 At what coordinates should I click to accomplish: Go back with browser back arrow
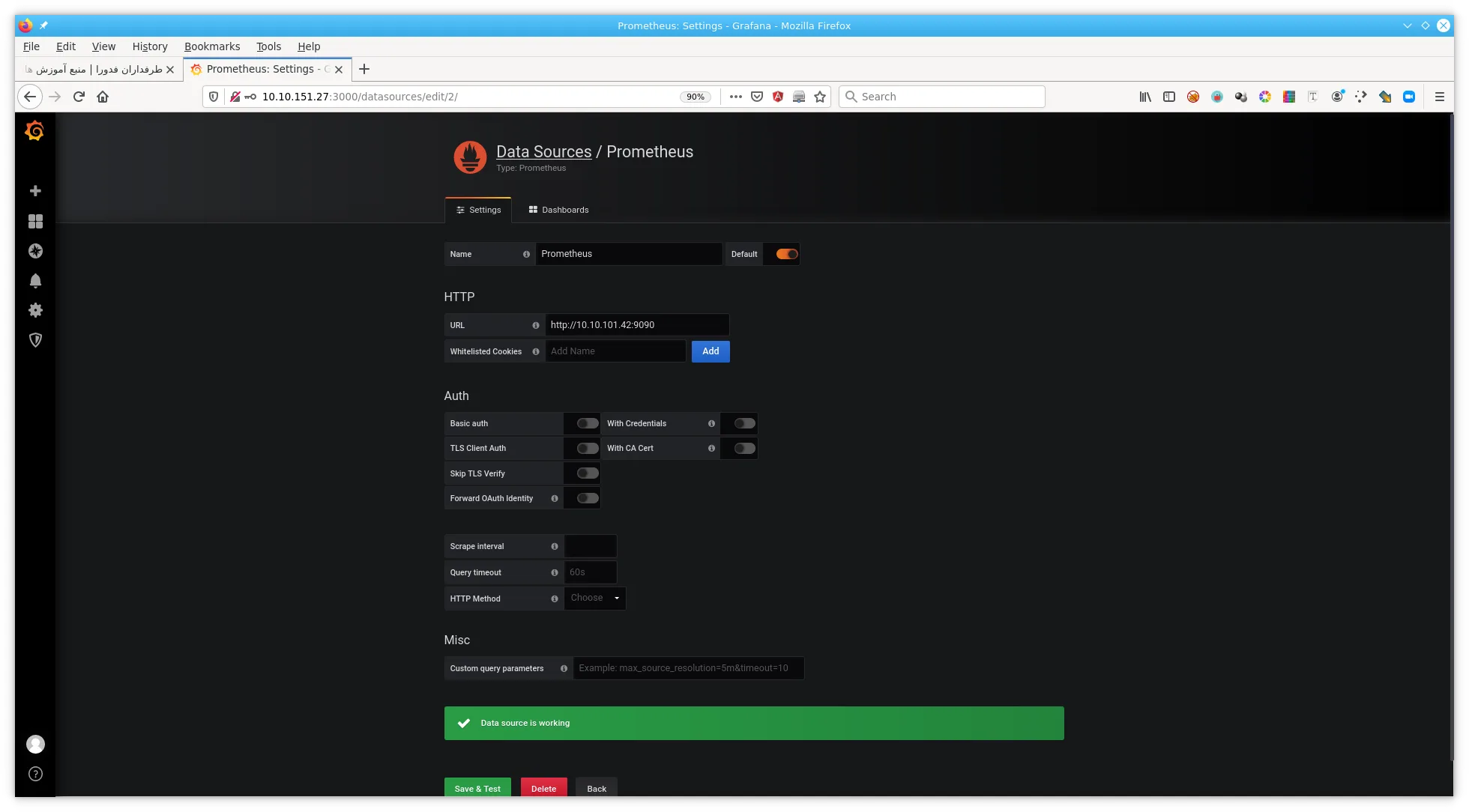point(29,97)
